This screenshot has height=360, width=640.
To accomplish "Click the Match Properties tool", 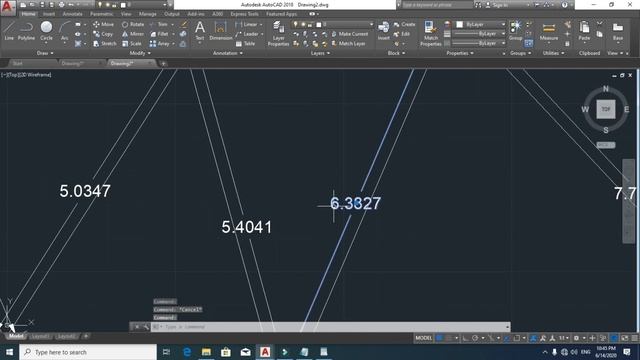I will pyautogui.click(x=431, y=33).
